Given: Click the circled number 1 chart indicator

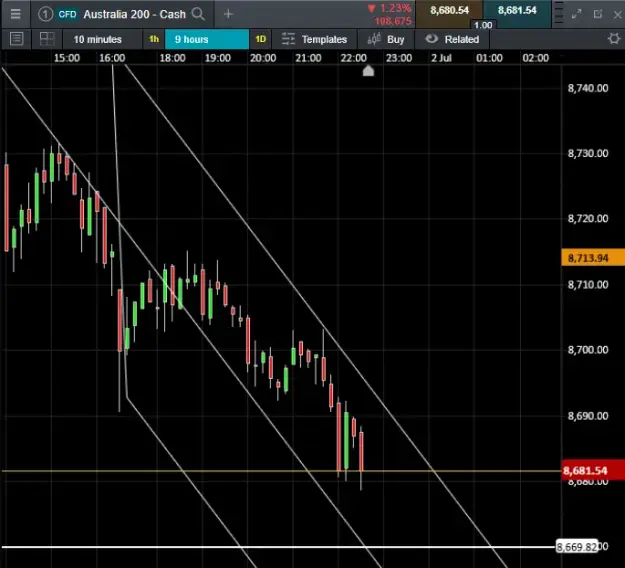Looking at the screenshot, I should (45, 14).
